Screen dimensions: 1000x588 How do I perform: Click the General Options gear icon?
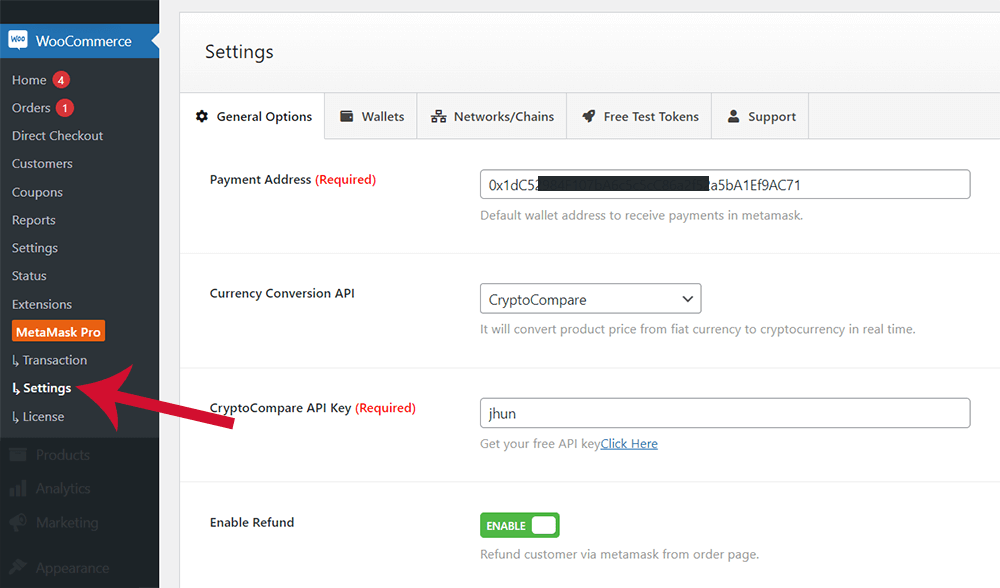coord(202,116)
